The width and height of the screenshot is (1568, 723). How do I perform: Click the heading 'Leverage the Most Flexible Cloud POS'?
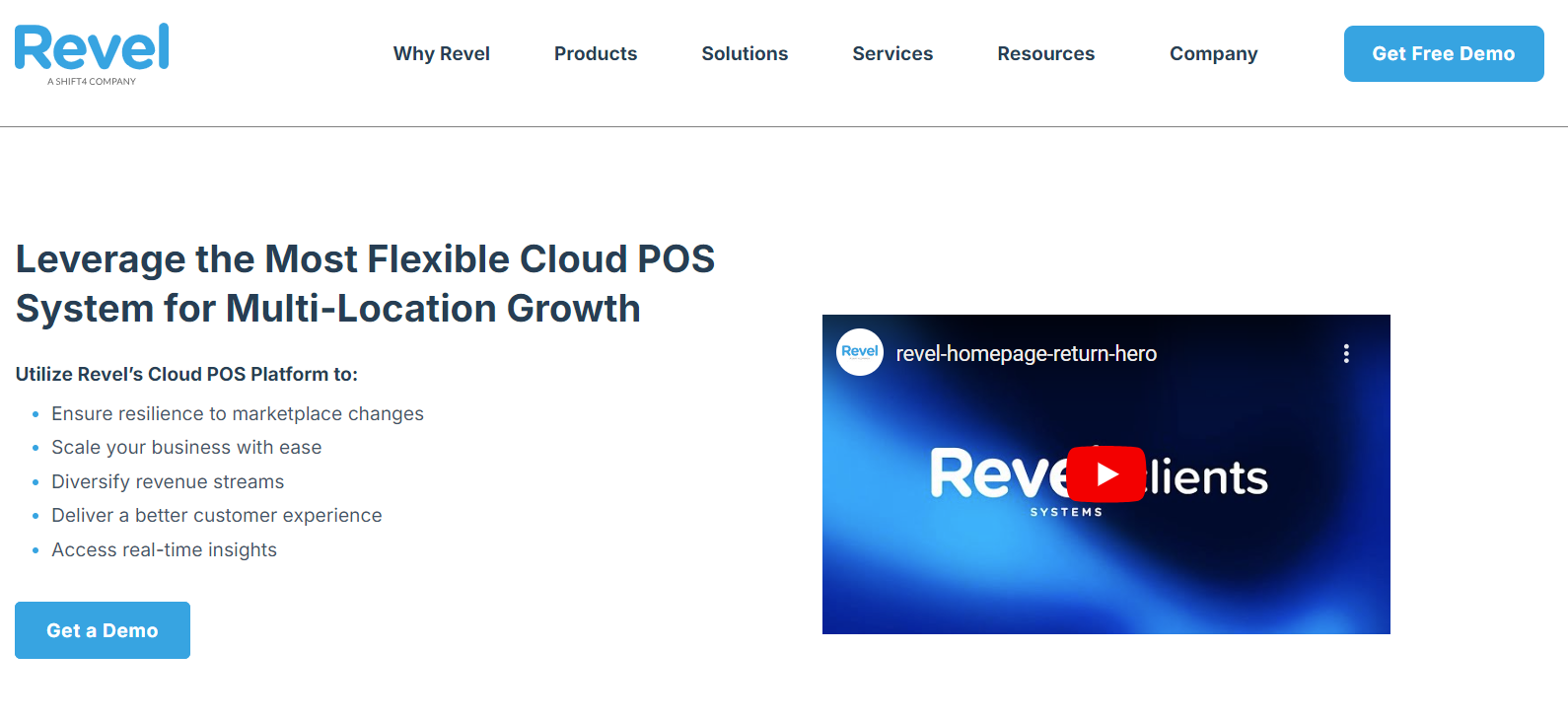click(365, 258)
